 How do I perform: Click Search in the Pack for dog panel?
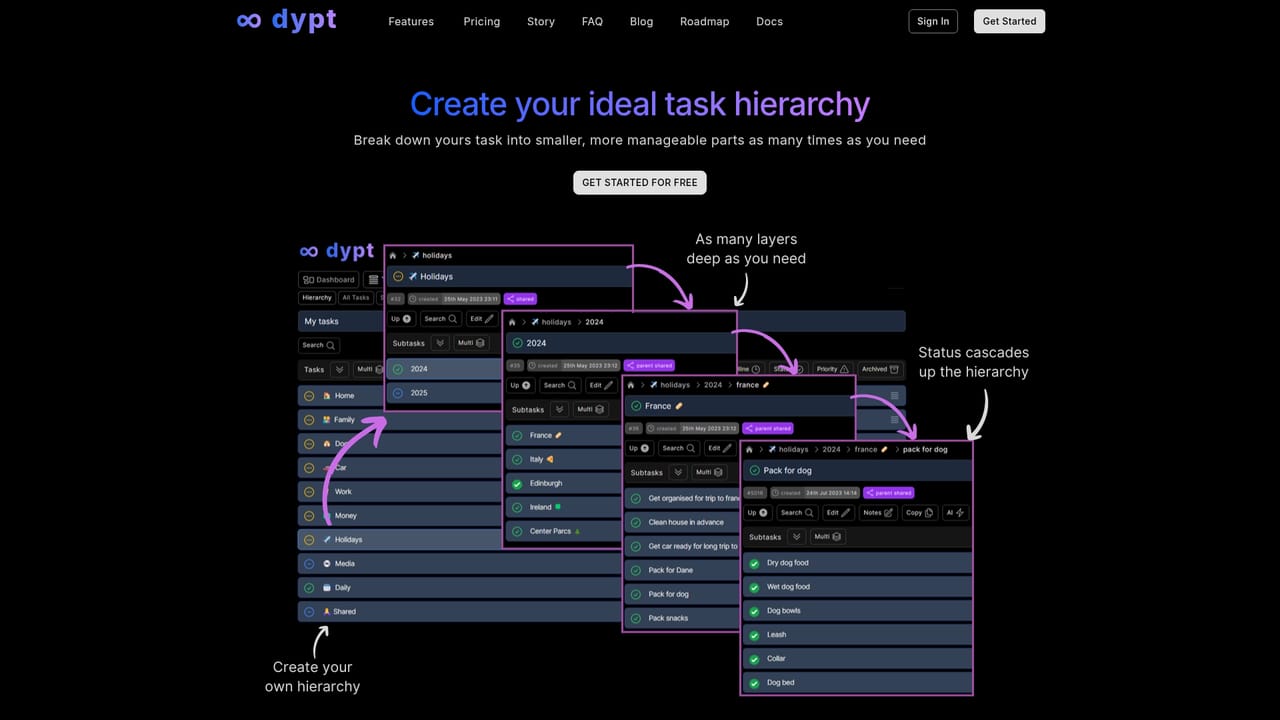pos(797,513)
